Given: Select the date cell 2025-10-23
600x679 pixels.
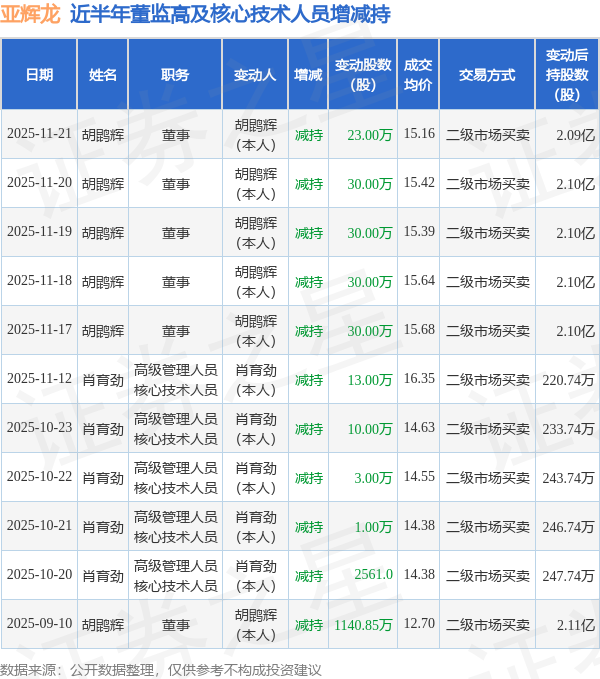Looking at the screenshot, I should 39,427.
